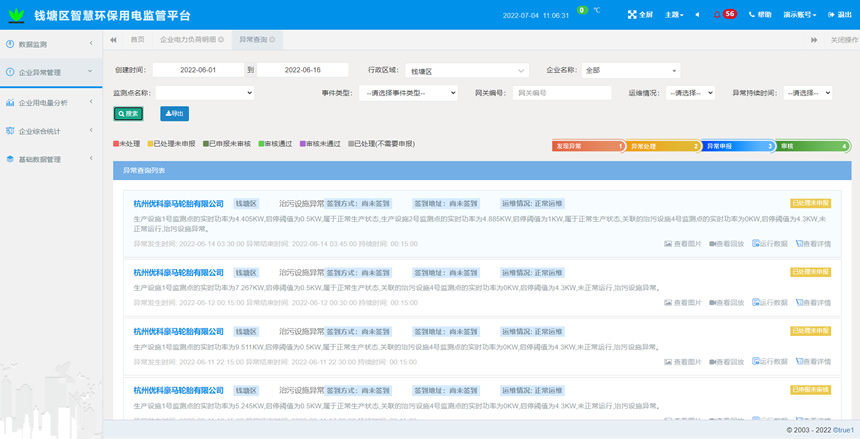Image resolution: width=860 pixels, height=439 pixels.
Task: Click the blue 导出 export button
Action: [x=173, y=114]
